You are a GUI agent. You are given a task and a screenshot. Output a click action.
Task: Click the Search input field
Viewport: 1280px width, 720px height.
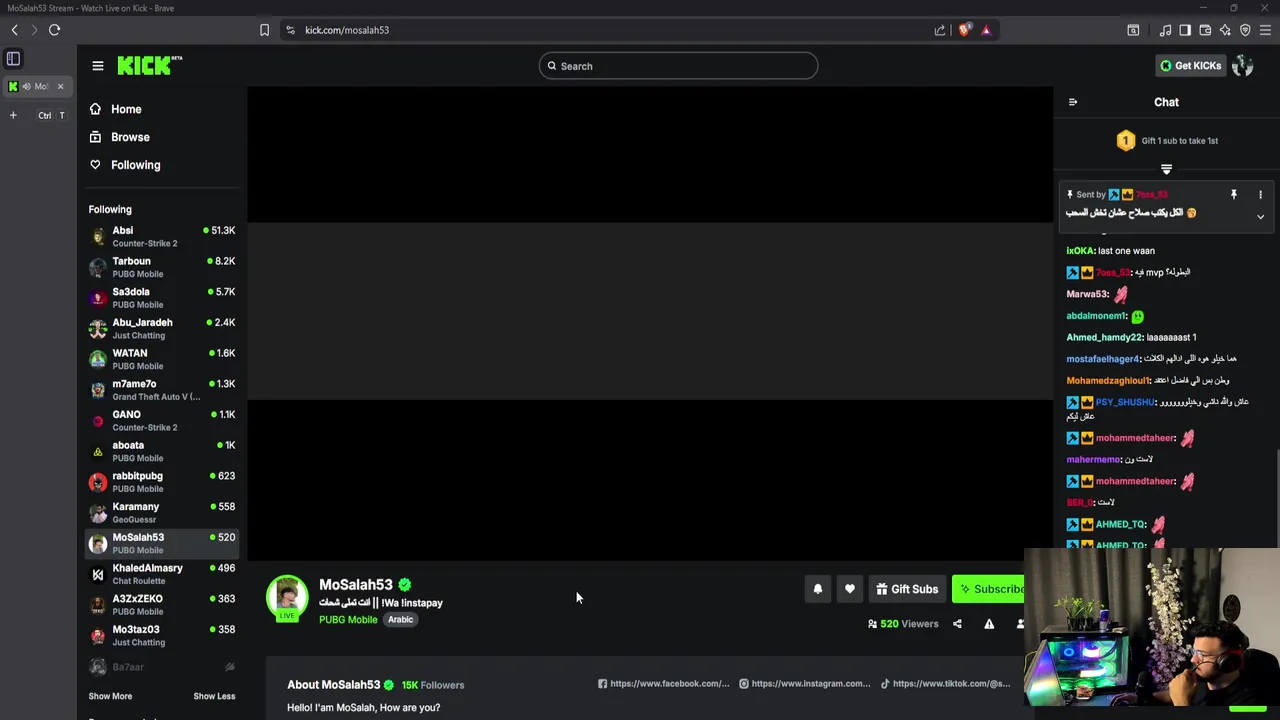pyautogui.click(x=678, y=66)
